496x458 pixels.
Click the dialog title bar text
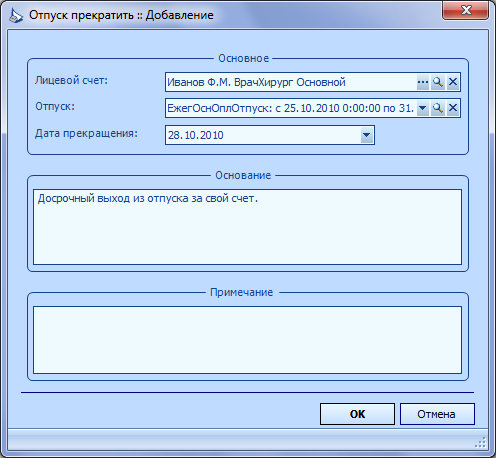[121, 15]
